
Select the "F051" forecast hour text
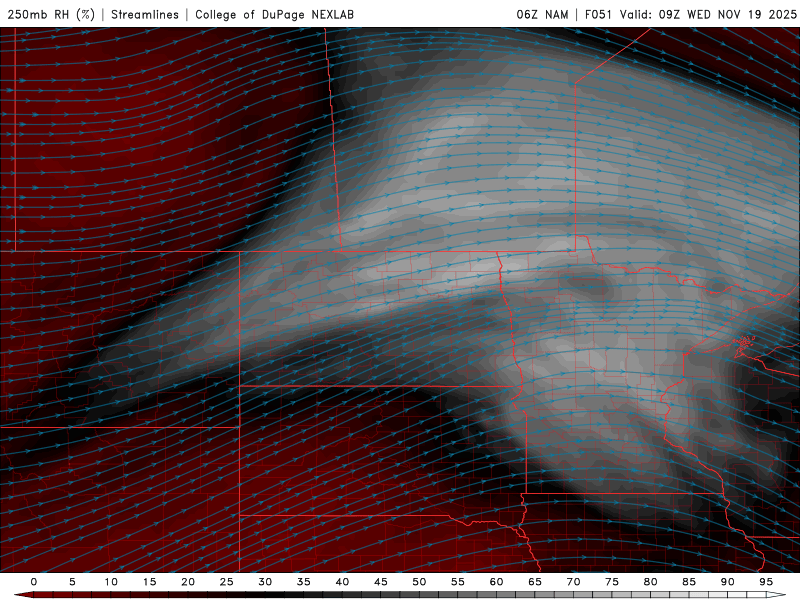tap(598, 14)
